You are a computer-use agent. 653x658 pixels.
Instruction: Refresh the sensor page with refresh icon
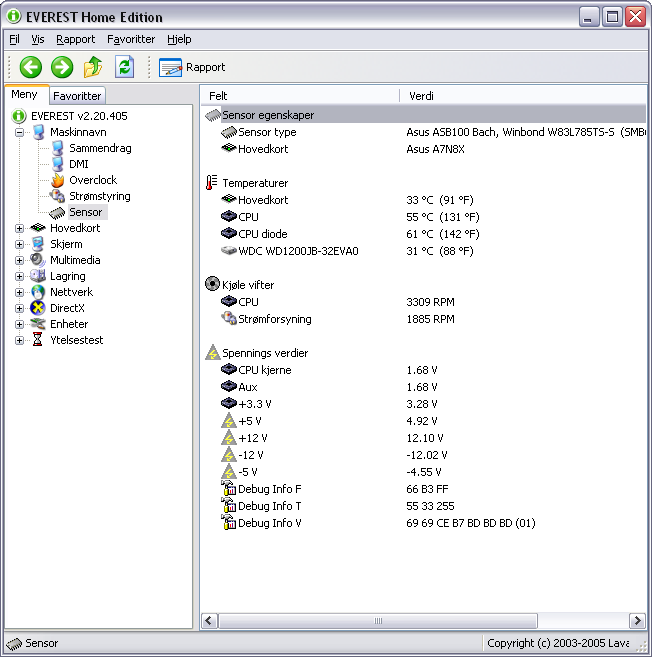[x=125, y=67]
